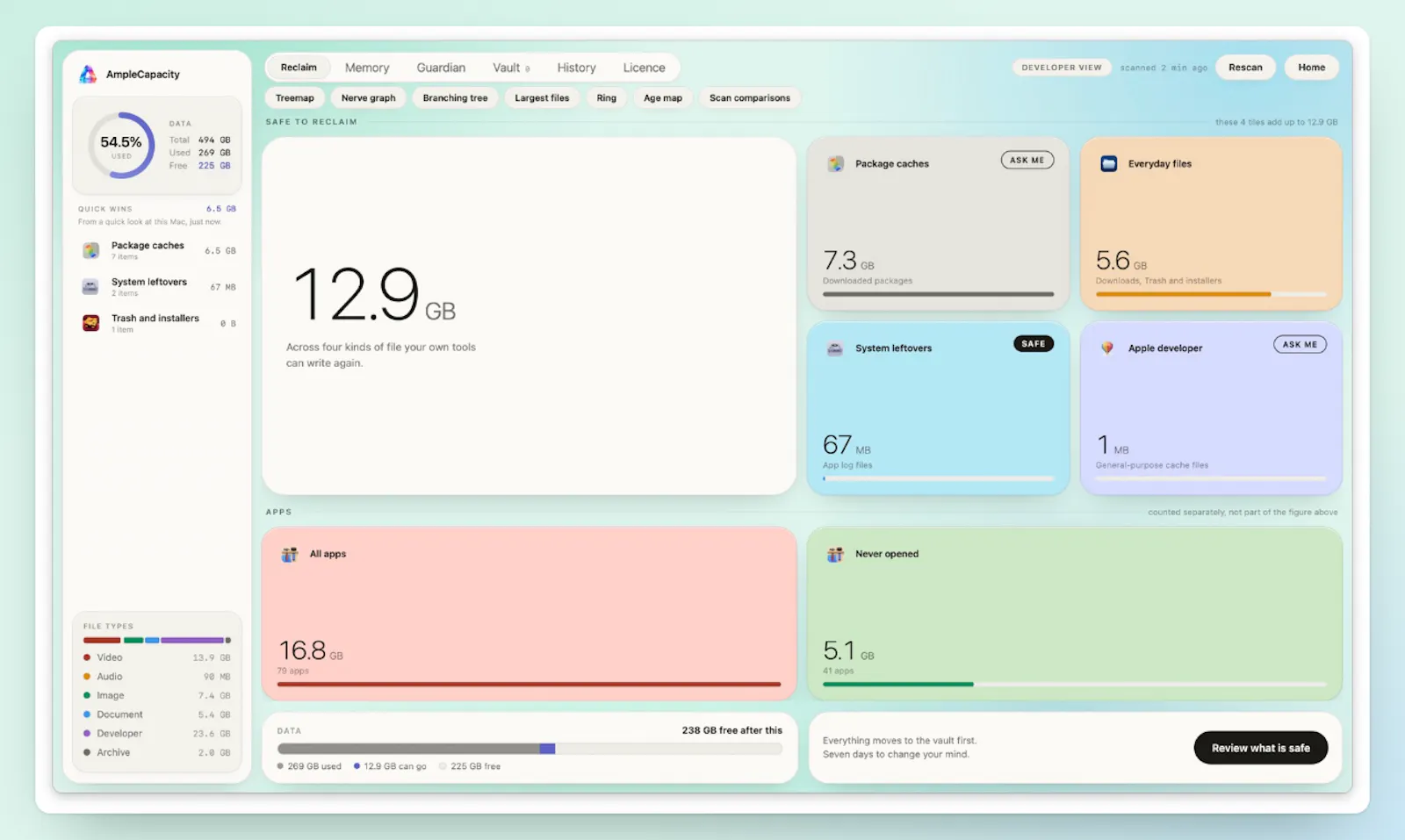Open Scan comparisons
This screenshot has height=840, width=1405.
pyautogui.click(x=750, y=98)
